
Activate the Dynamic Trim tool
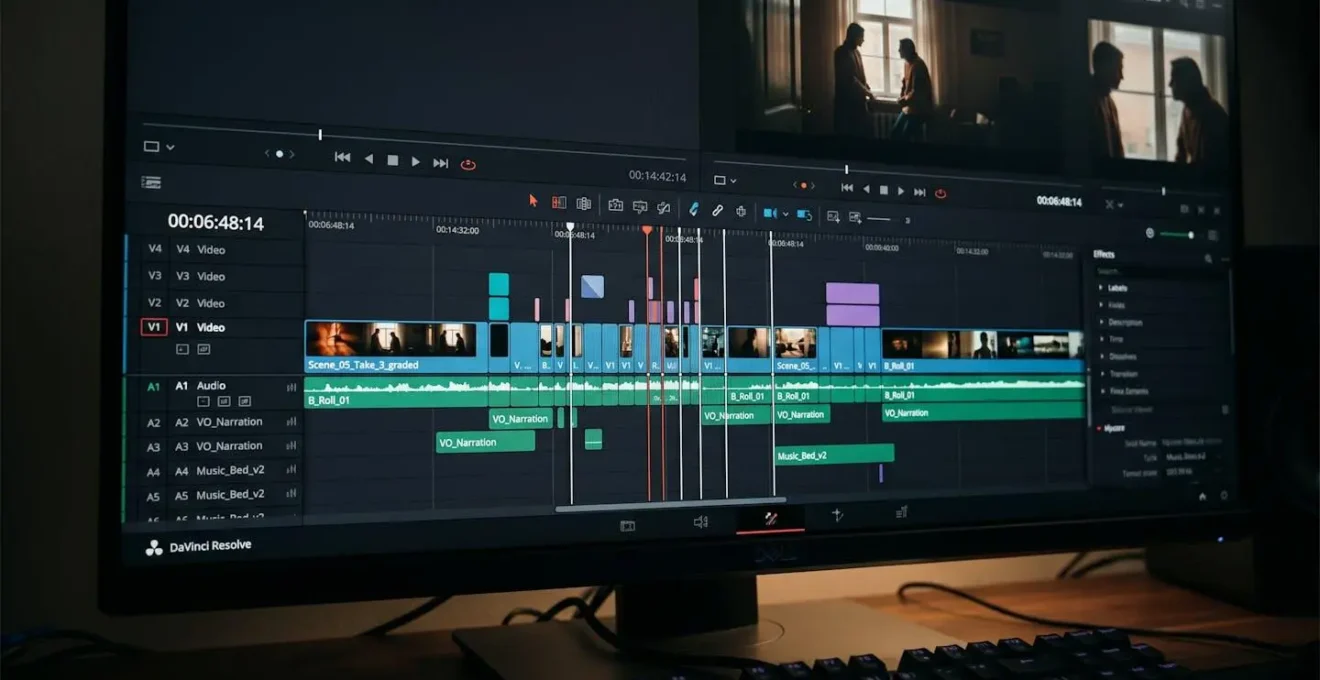584,204
